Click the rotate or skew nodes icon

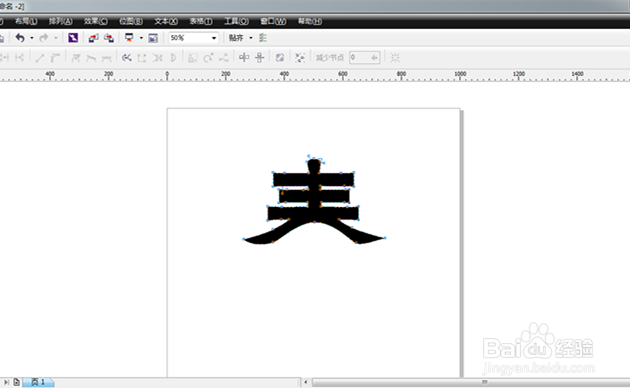tap(208, 58)
